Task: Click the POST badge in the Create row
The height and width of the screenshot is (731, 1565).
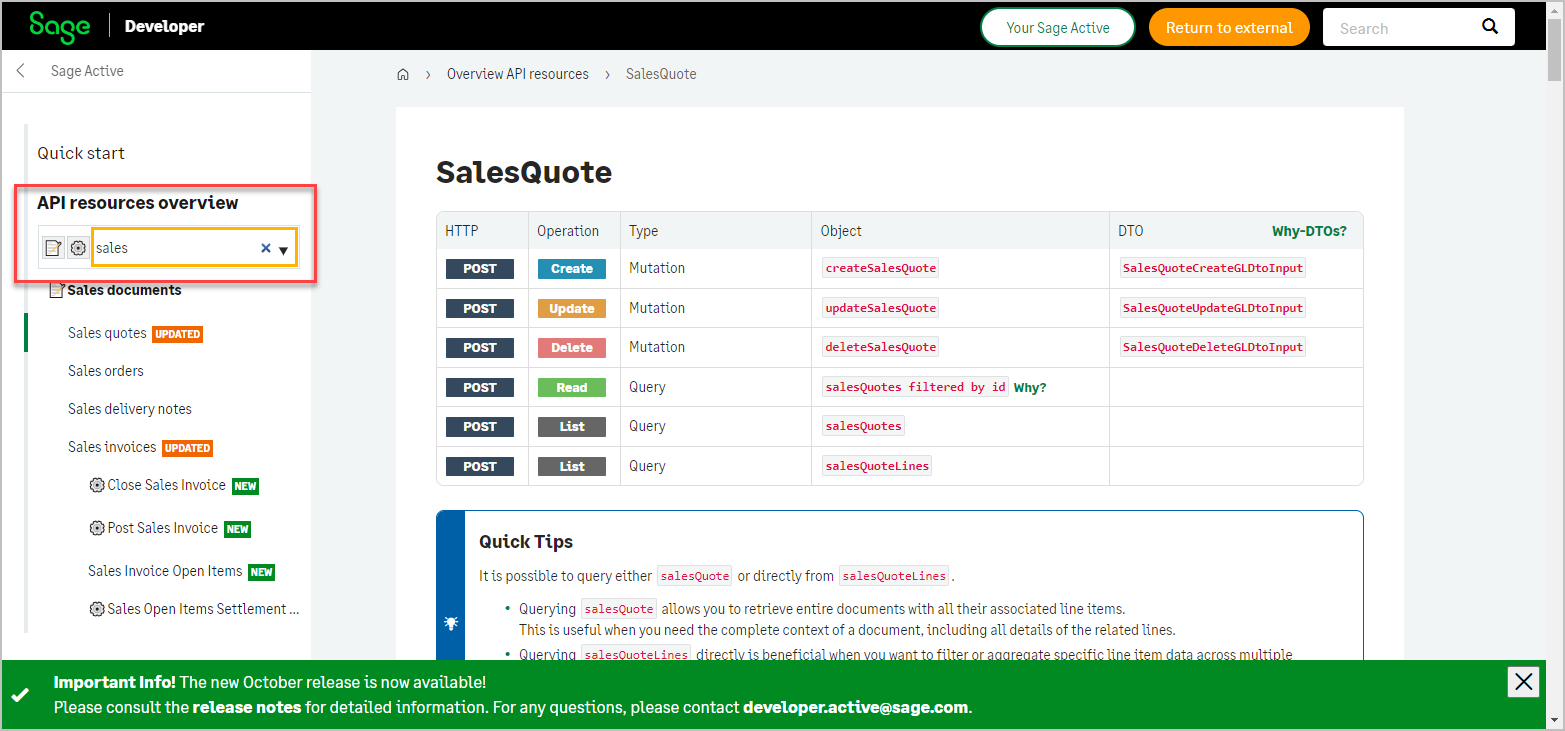Action: [x=480, y=268]
